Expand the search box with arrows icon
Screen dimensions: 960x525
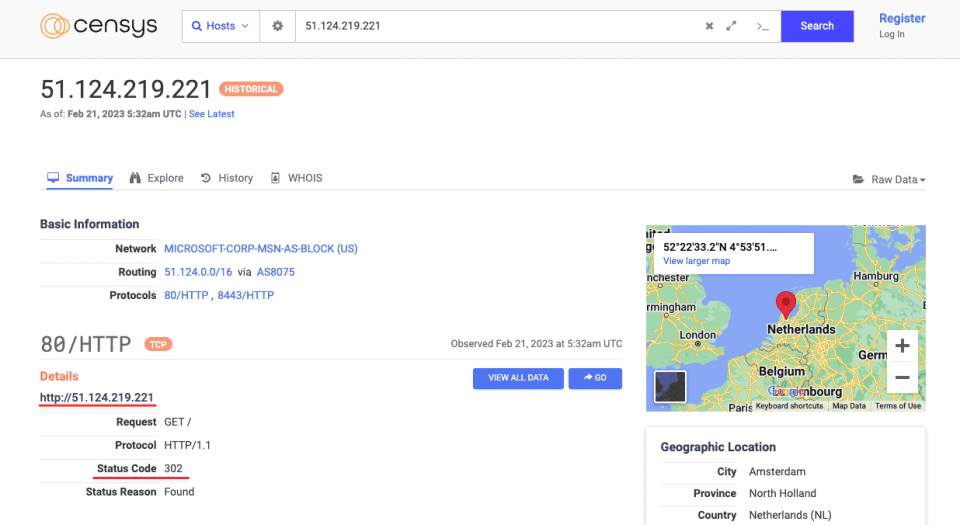(x=732, y=26)
